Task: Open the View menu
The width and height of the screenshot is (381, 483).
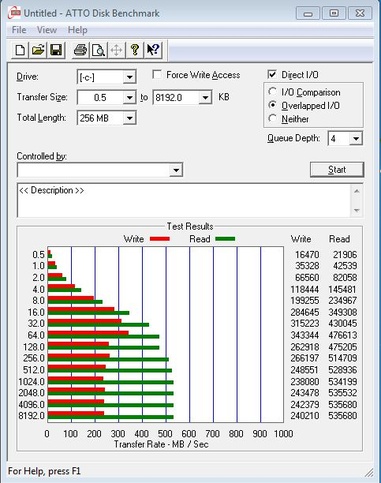Action: 47,30
